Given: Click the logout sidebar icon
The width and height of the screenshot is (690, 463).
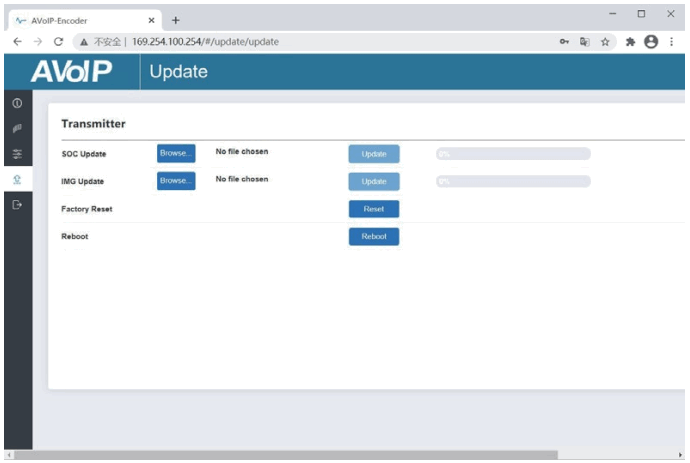Looking at the screenshot, I should (17, 205).
